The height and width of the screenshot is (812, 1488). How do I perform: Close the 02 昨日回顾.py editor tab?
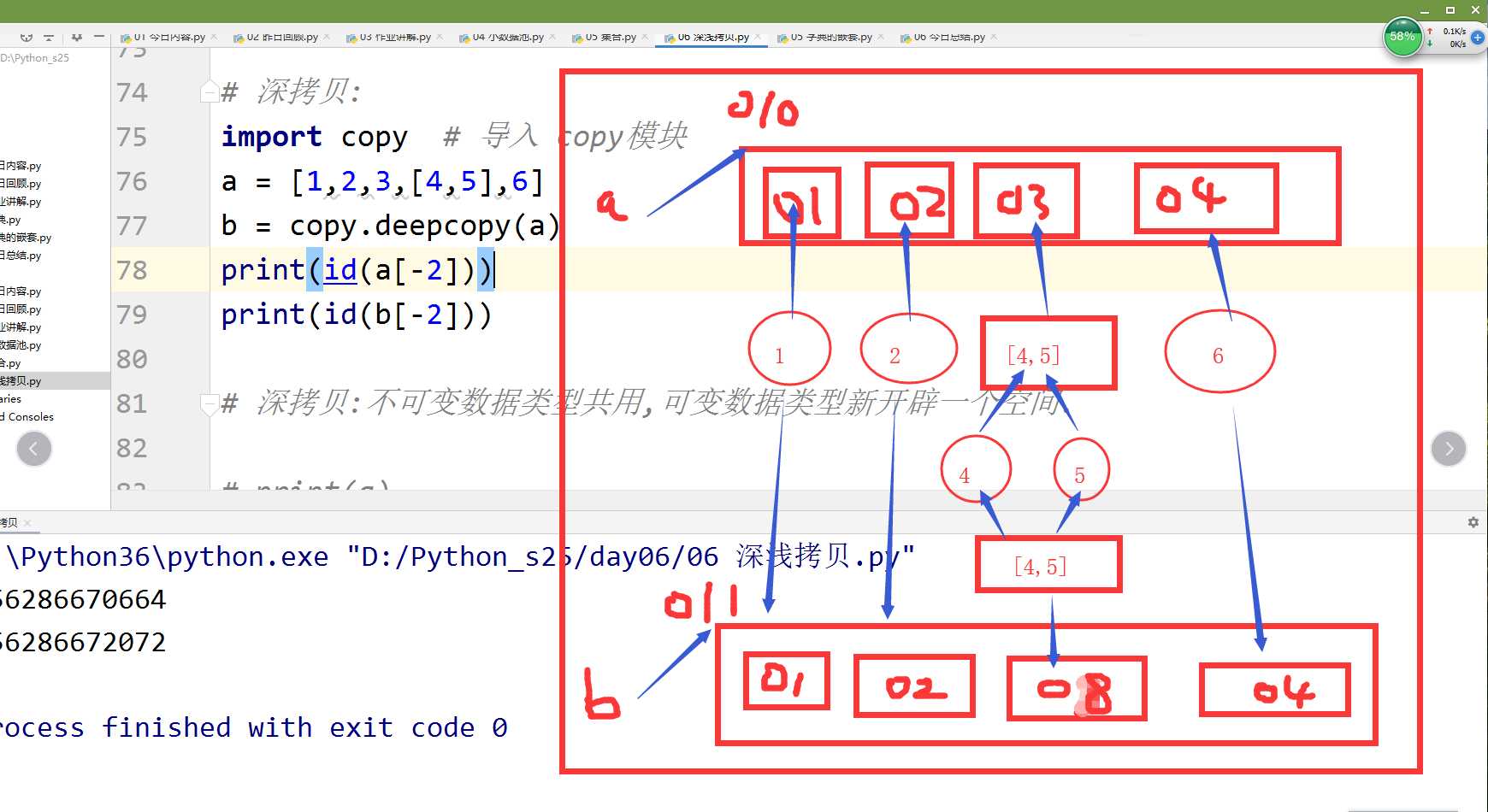[327, 37]
